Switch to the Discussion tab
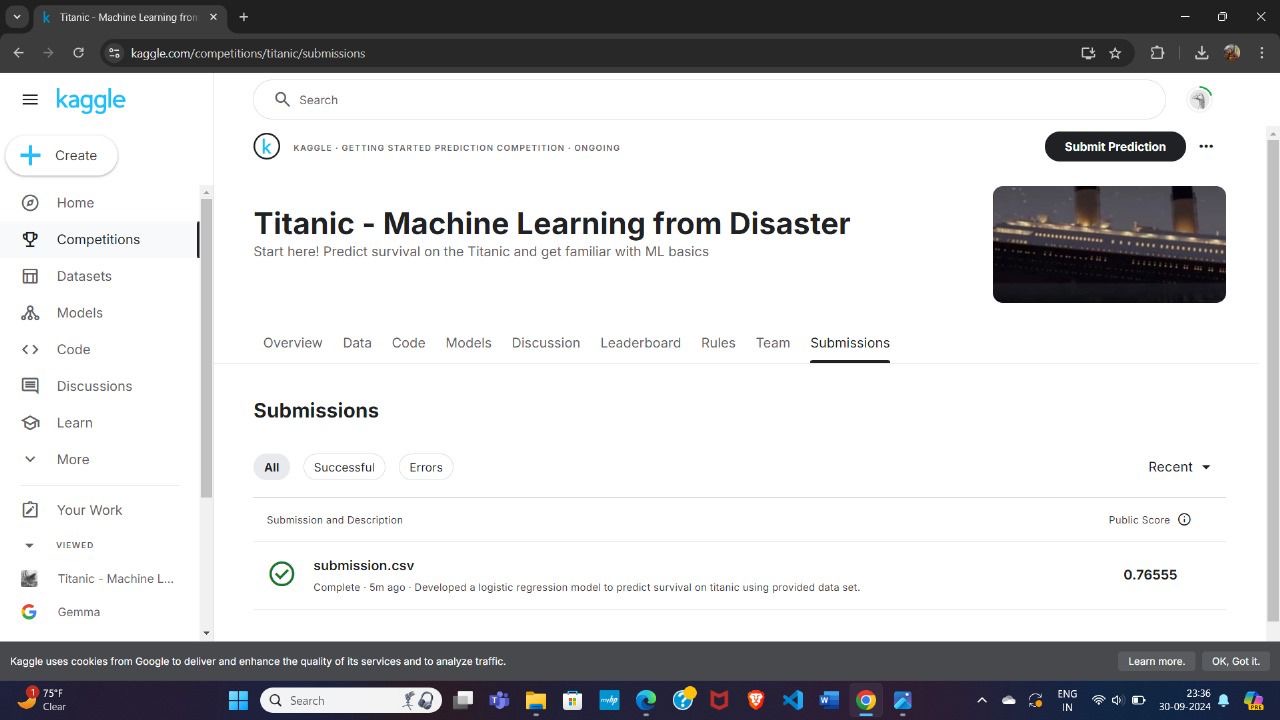 (546, 342)
